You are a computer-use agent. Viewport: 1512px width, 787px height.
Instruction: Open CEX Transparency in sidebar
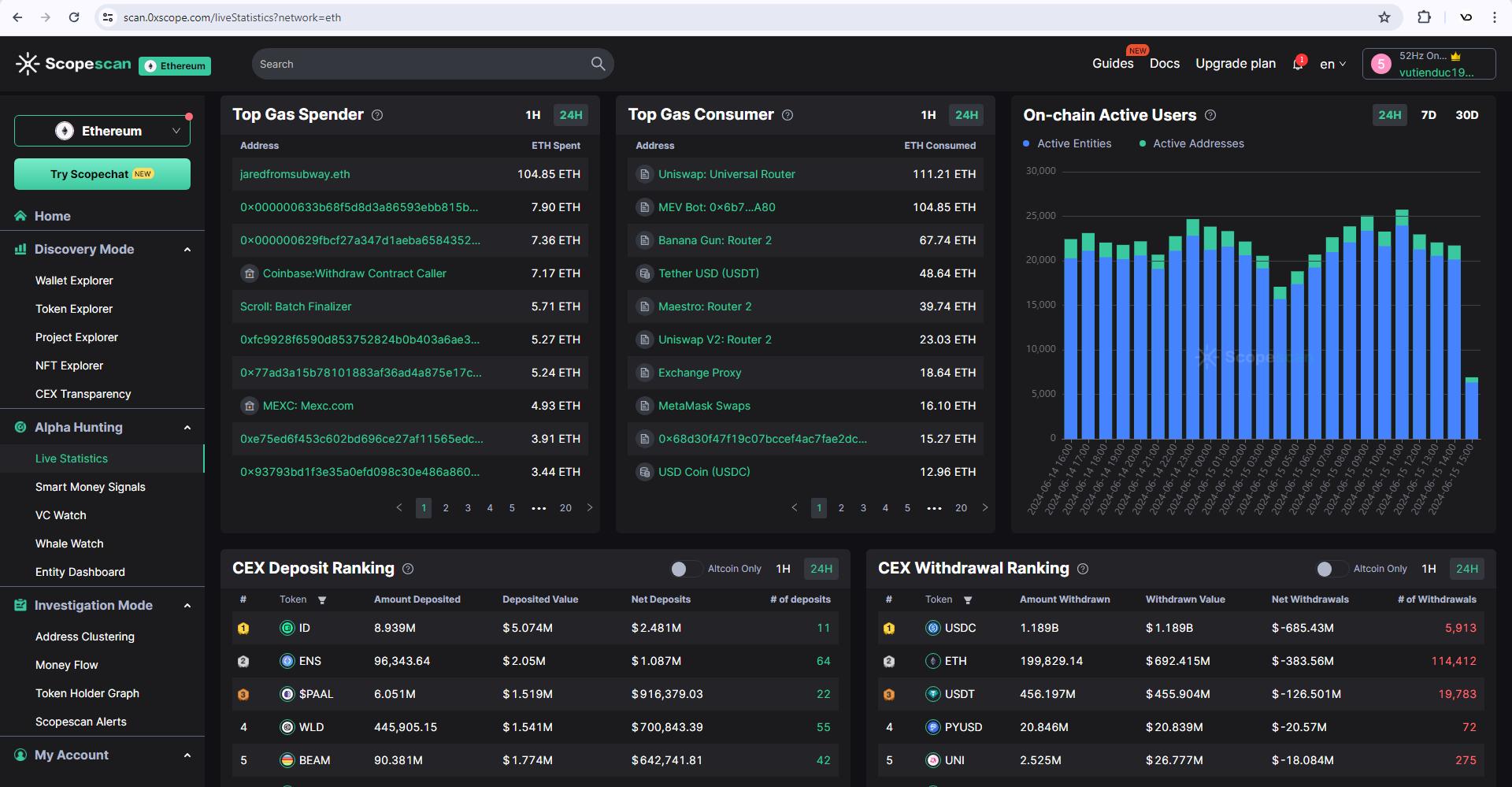point(83,394)
